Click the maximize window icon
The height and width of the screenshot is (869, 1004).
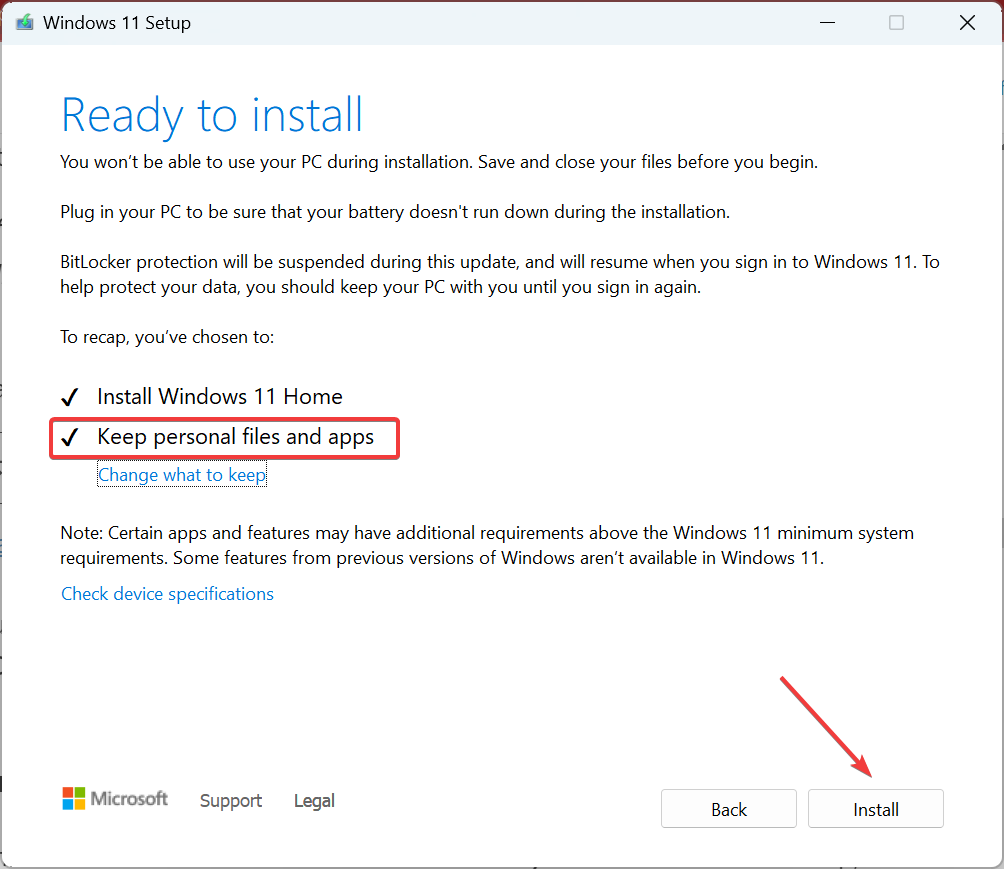click(896, 22)
